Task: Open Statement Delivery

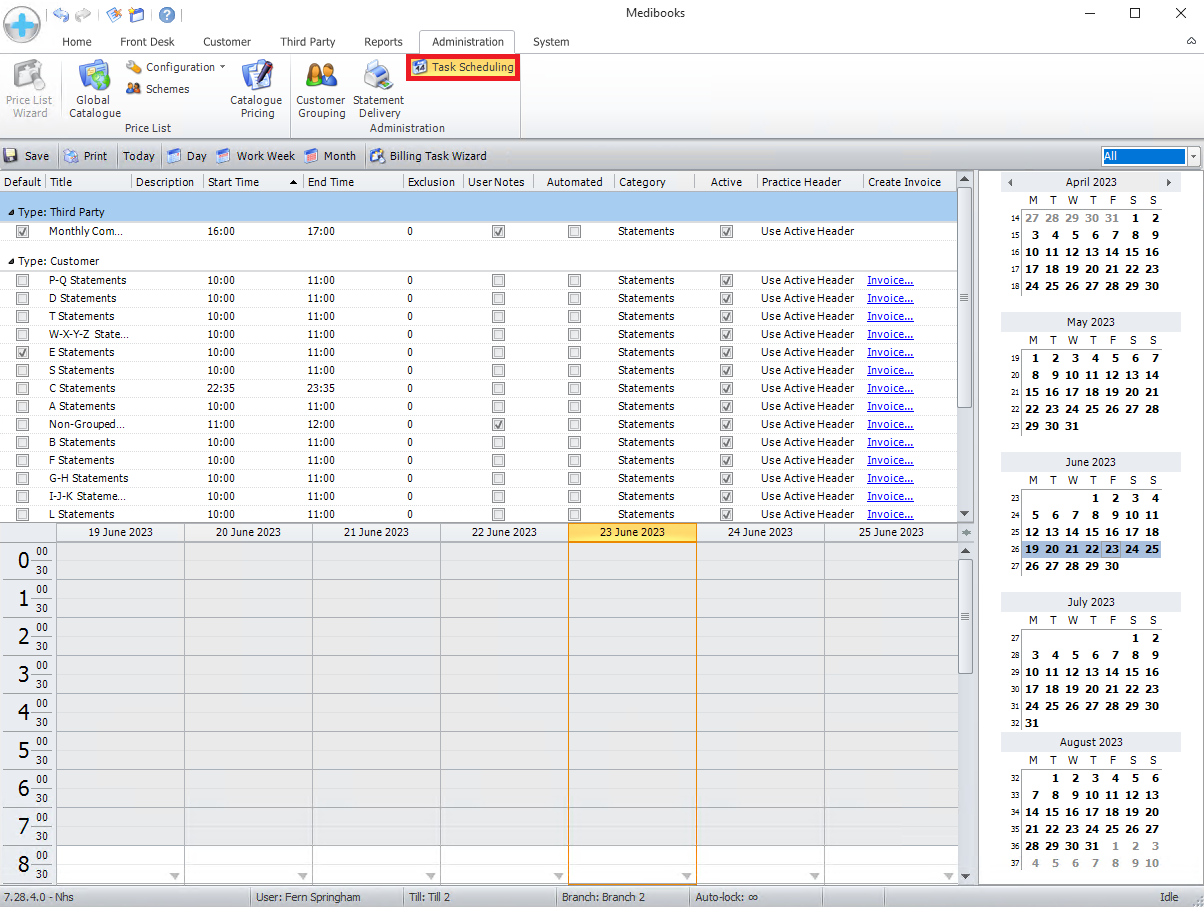Action: tap(378, 78)
